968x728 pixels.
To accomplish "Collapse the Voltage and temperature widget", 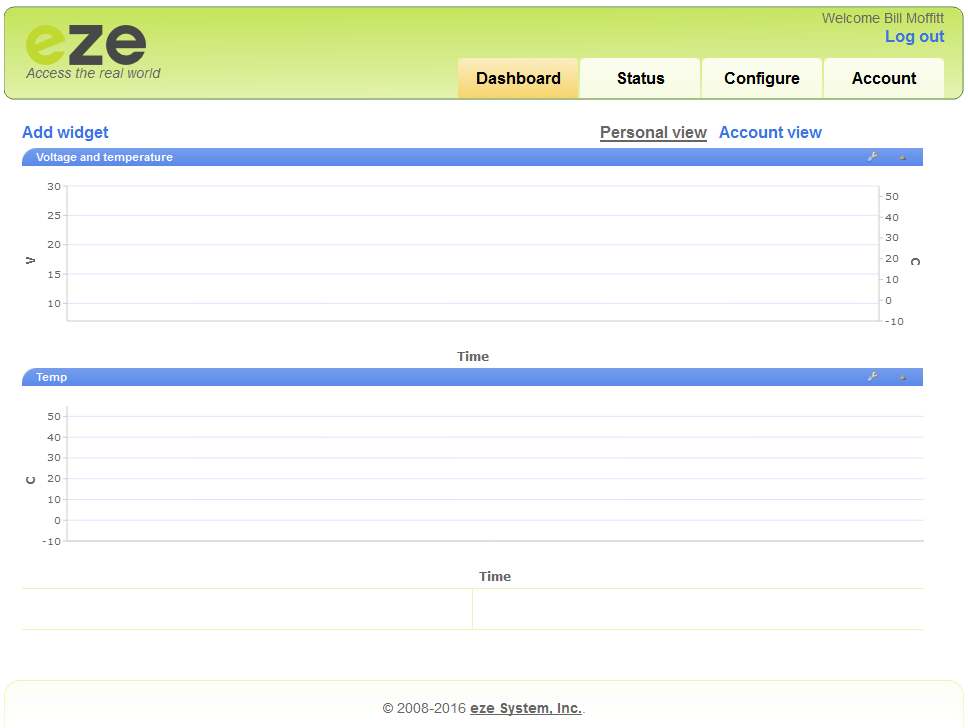I will pos(902,157).
